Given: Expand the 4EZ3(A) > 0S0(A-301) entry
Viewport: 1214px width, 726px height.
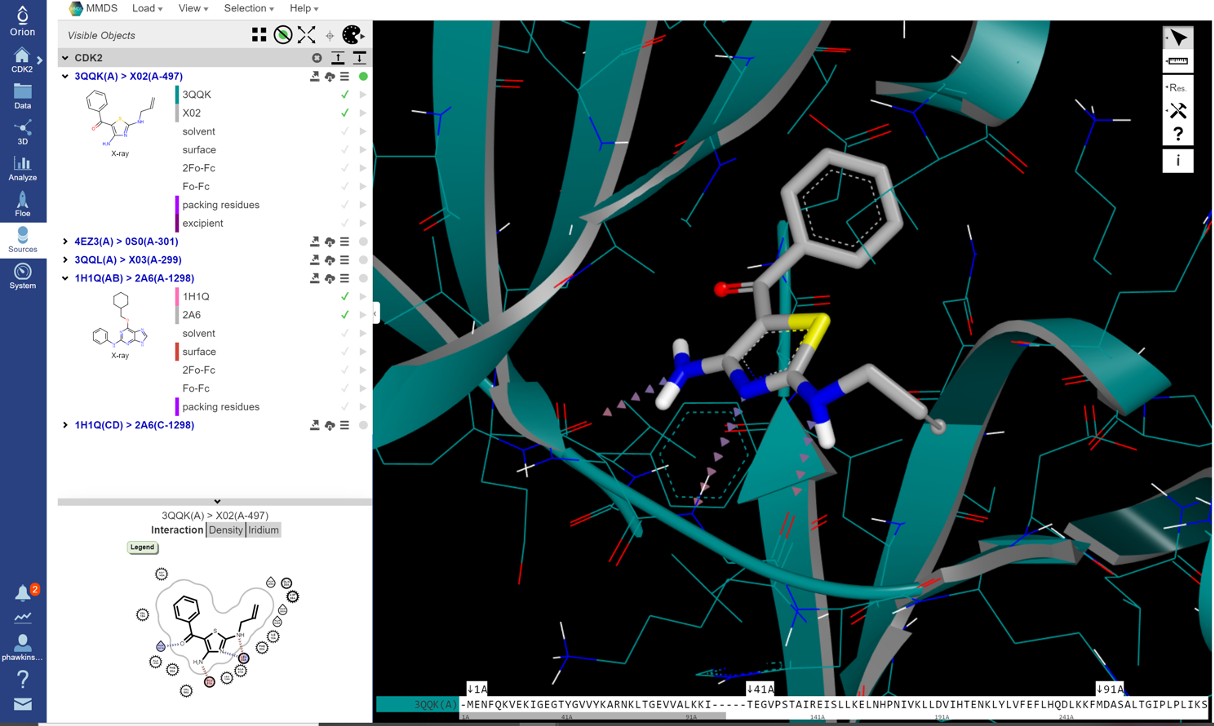Looking at the screenshot, I should click(64, 241).
